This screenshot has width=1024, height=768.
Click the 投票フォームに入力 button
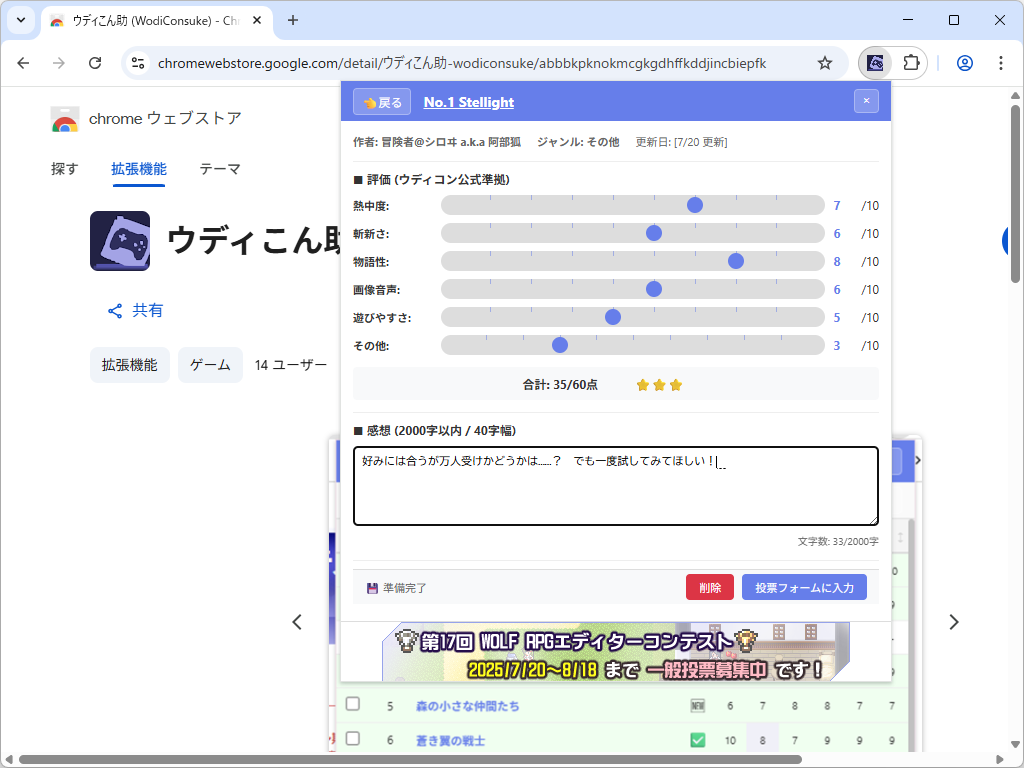click(x=805, y=587)
